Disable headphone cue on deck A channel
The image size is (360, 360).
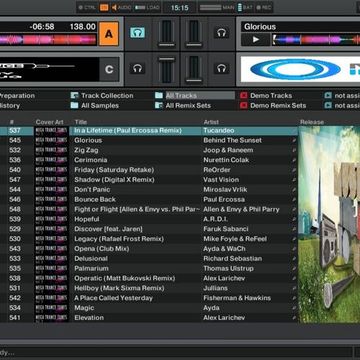coord(137,32)
